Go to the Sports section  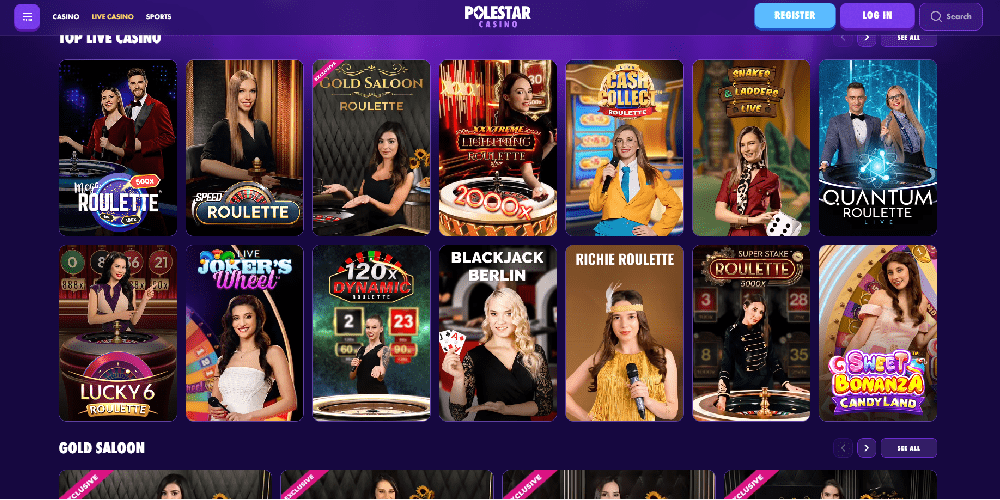(x=158, y=17)
